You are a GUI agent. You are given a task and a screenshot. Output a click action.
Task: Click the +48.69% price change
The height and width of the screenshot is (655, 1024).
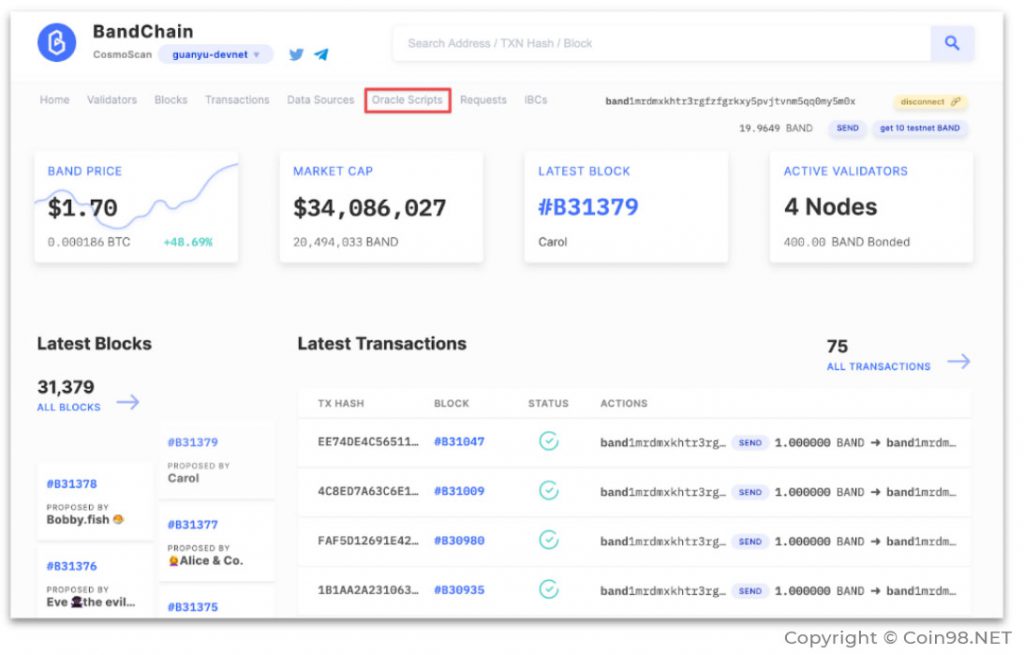click(188, 242)
